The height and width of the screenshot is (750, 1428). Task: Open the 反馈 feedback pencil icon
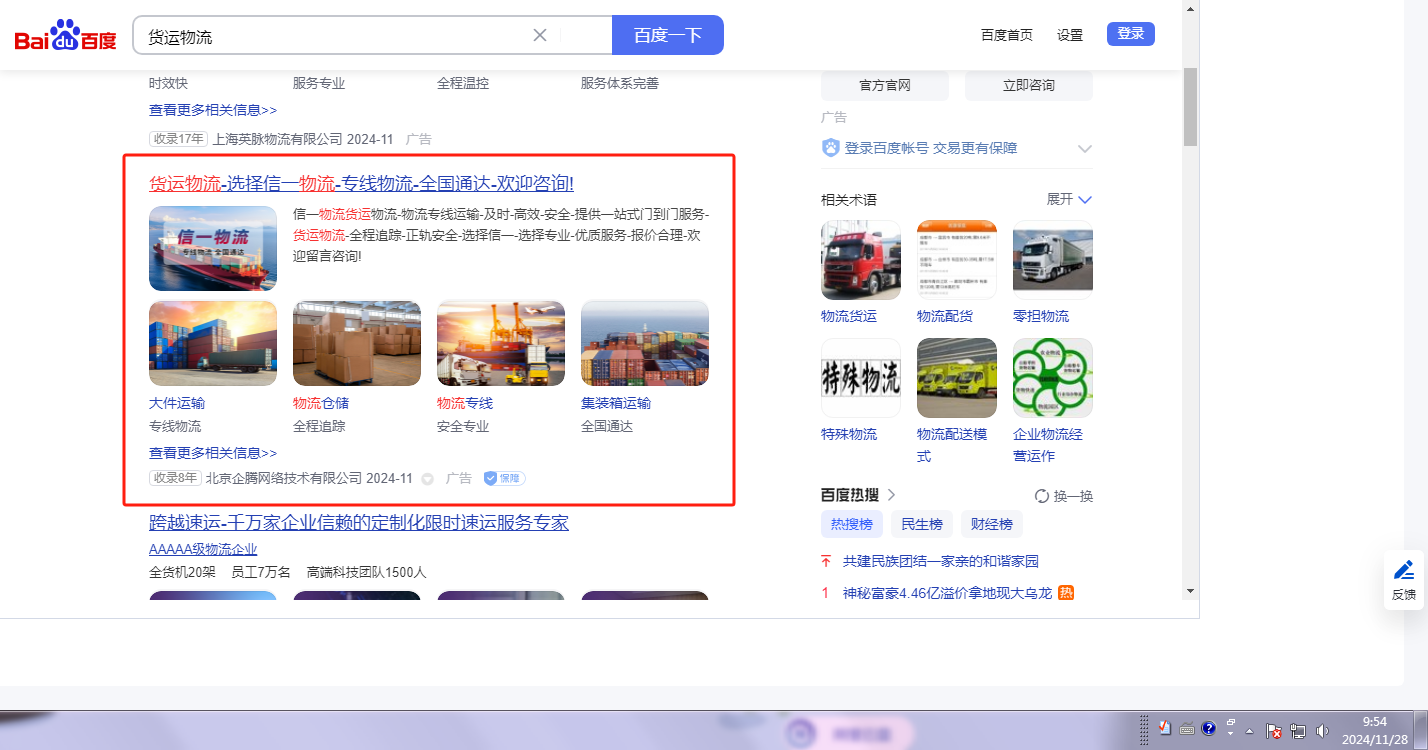click(x=1403, y=570)
